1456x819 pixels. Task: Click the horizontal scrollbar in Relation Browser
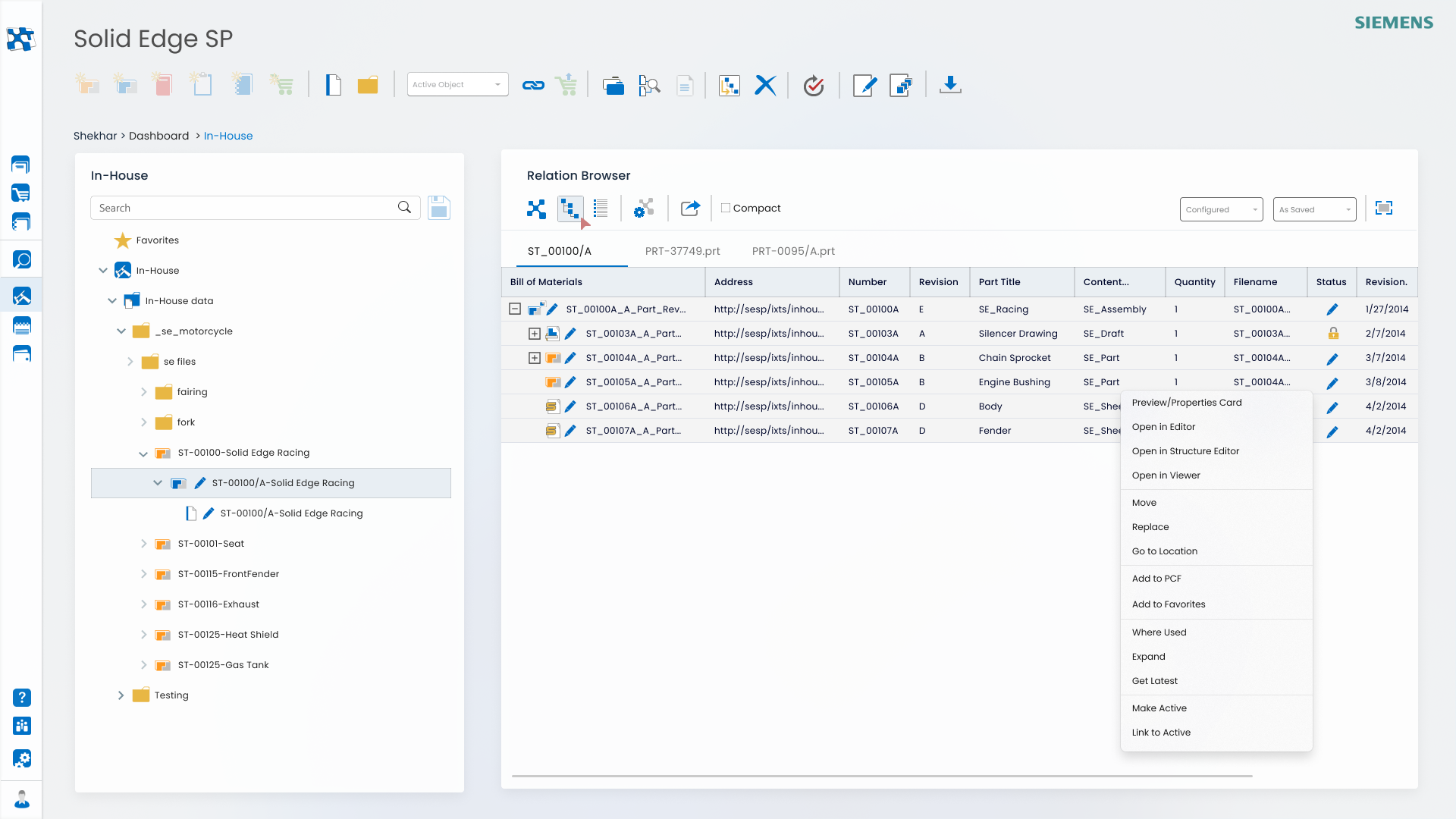point(882,776)
